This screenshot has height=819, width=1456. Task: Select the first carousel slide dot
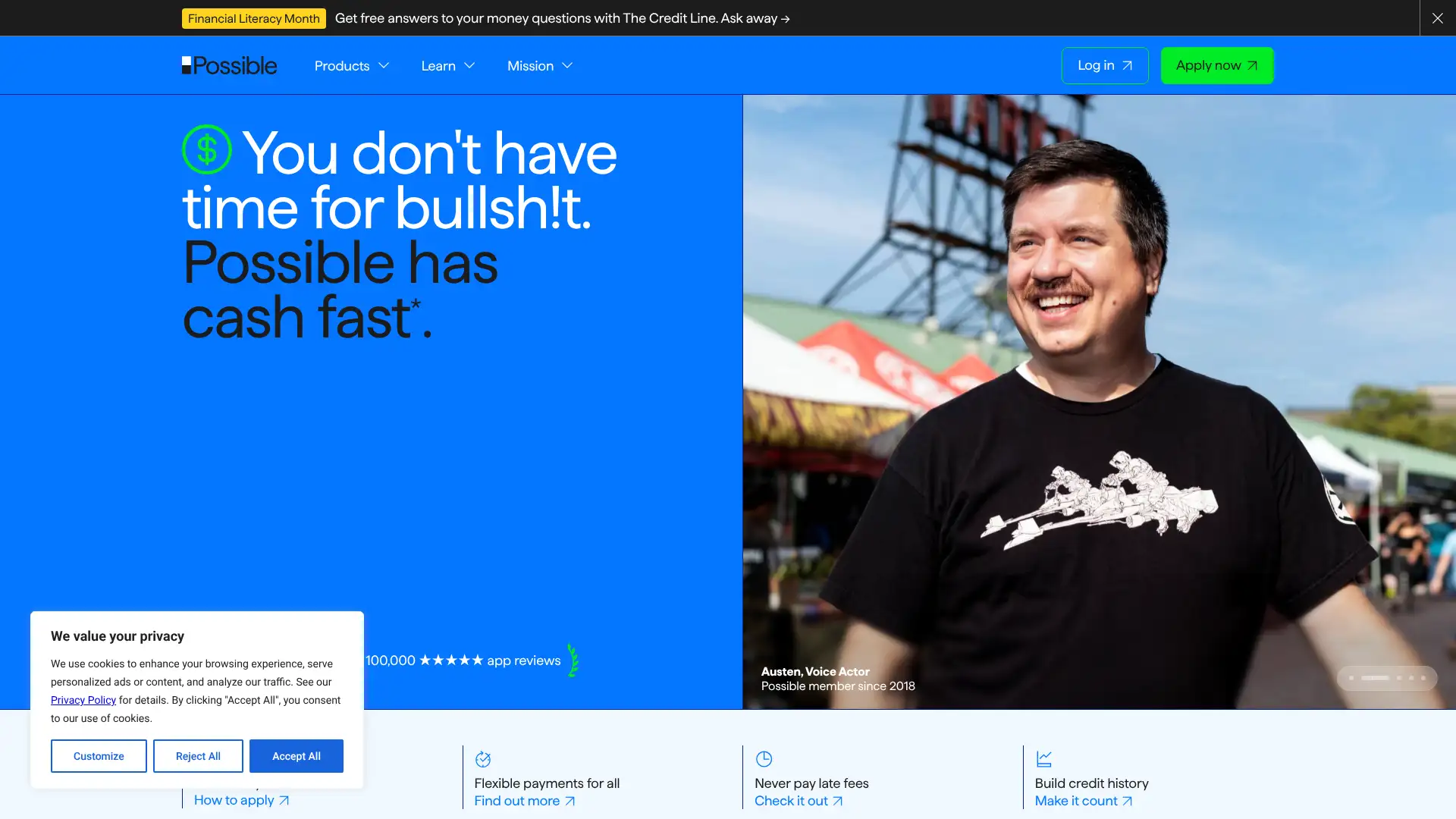tap(1351, 678)
